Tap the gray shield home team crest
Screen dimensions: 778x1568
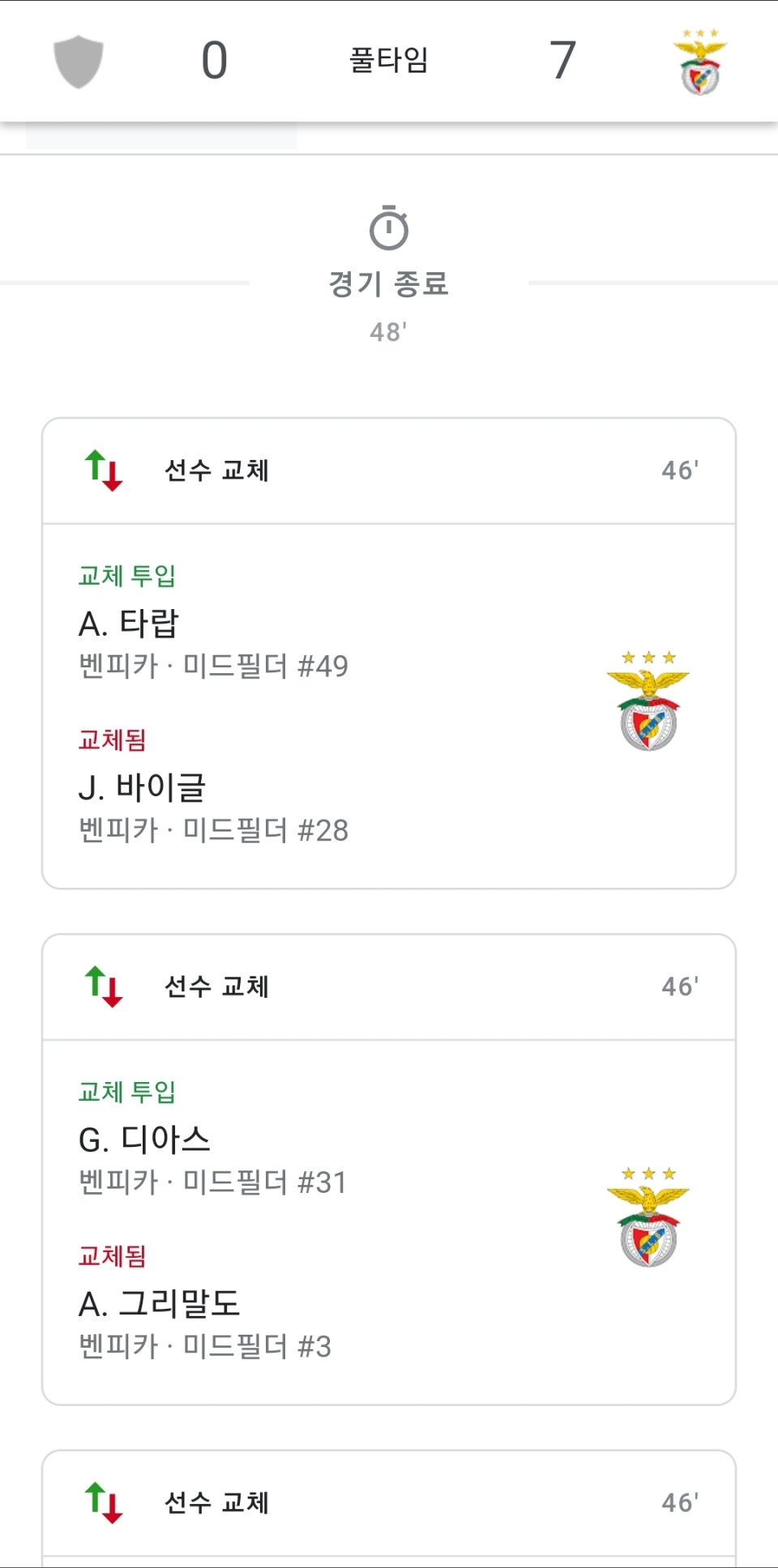79,61
